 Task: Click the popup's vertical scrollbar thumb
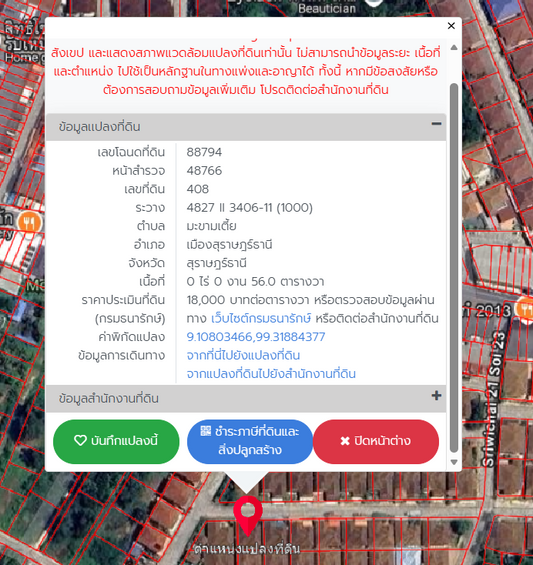(x=454, y=268)
